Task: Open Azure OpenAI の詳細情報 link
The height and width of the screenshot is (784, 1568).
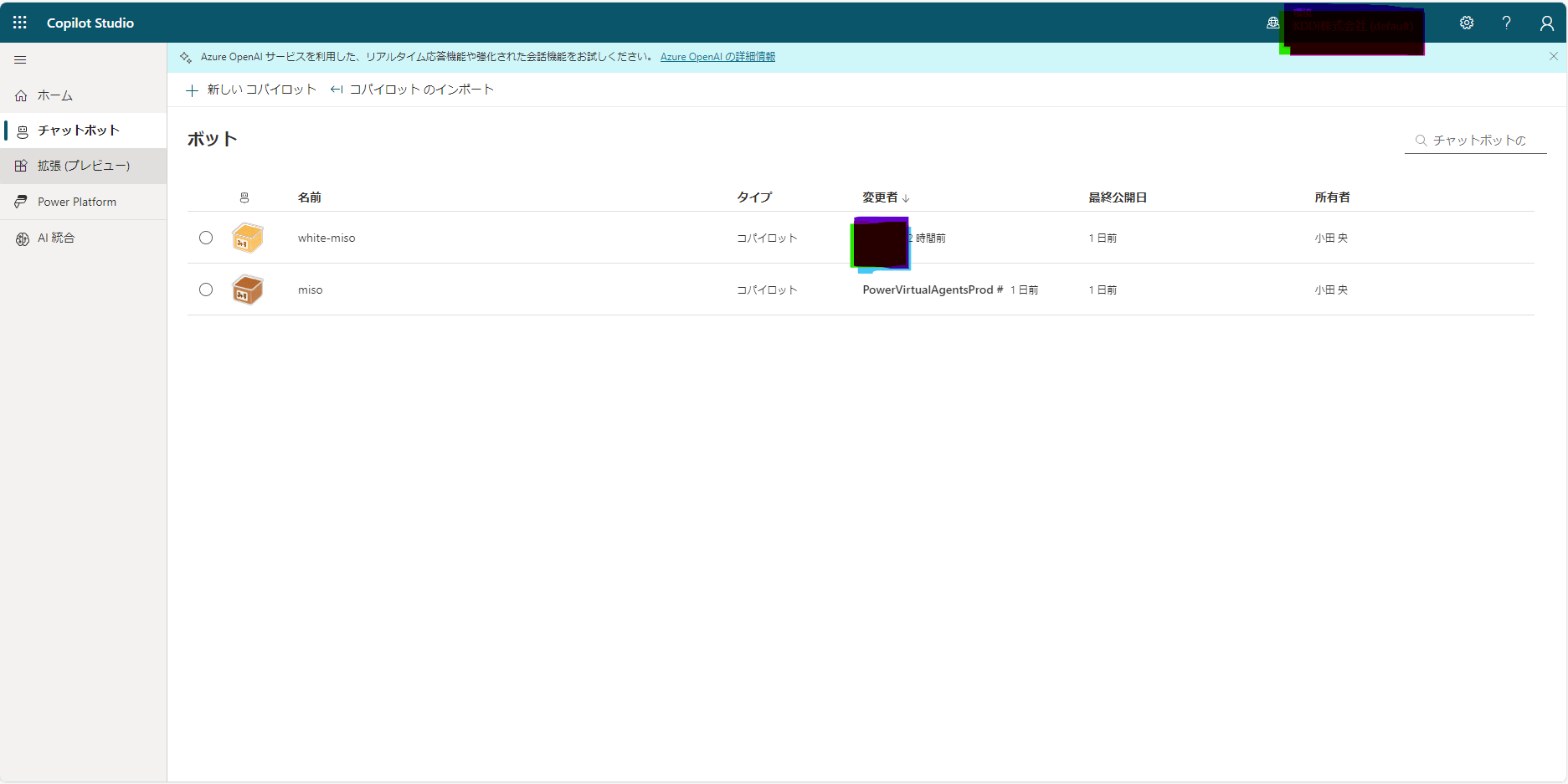Action: coord(717,57)
